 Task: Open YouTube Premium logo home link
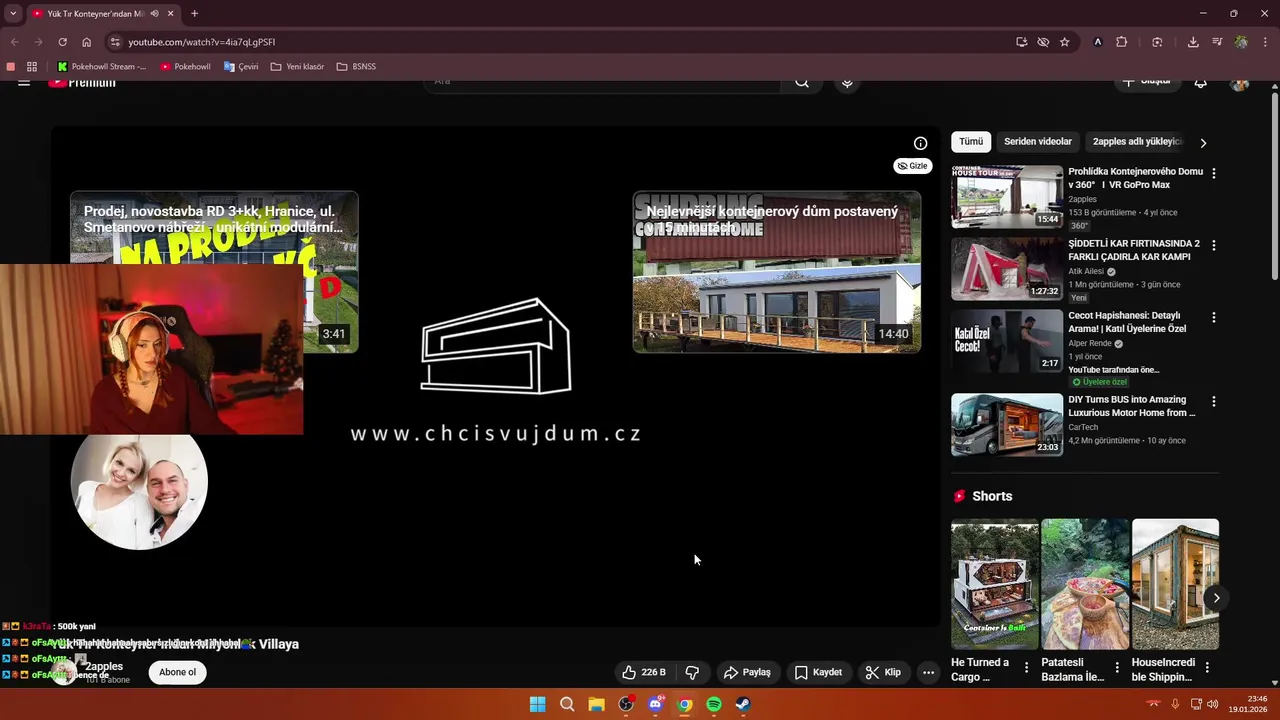click(82, 83)
